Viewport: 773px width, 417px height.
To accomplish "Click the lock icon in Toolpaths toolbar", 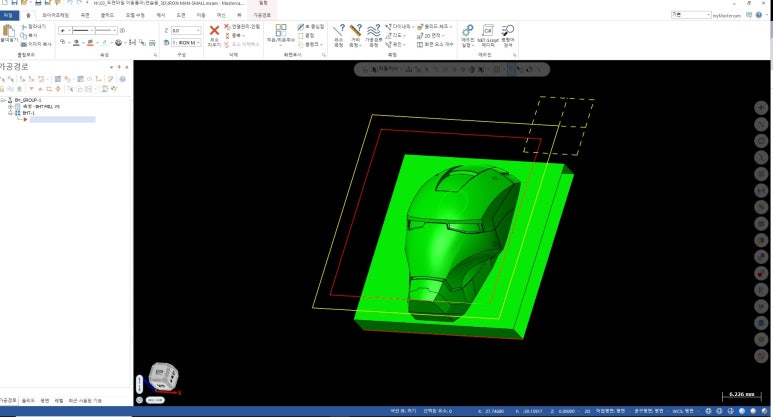I will [x=2, y=89].
